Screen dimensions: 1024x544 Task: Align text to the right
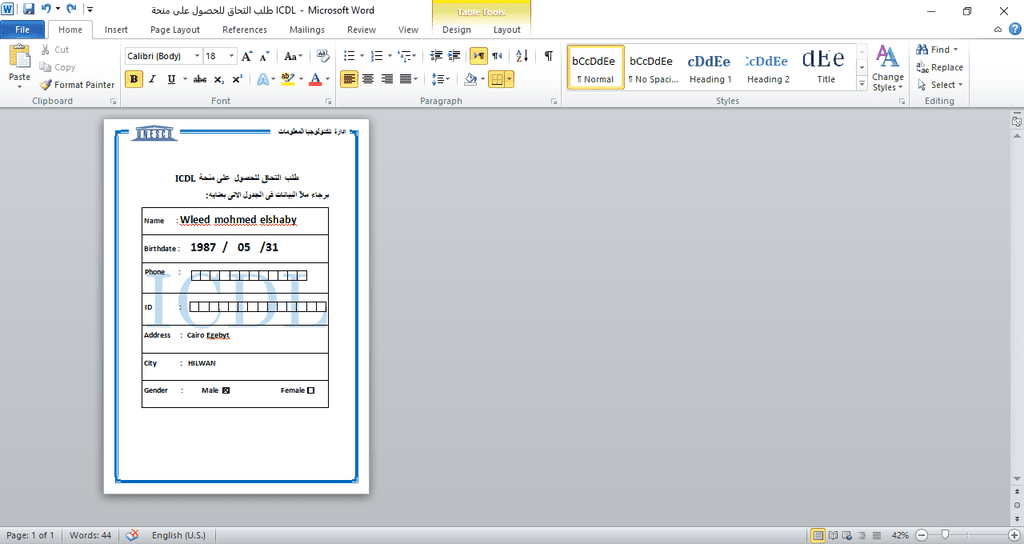[387, 79]
